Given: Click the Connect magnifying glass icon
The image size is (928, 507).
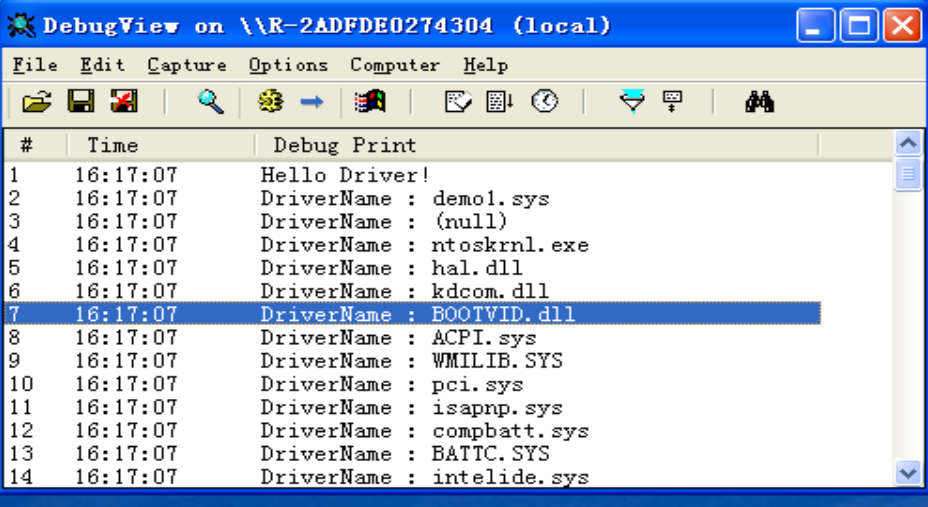Looking at the screenshot, I should 211,102.
